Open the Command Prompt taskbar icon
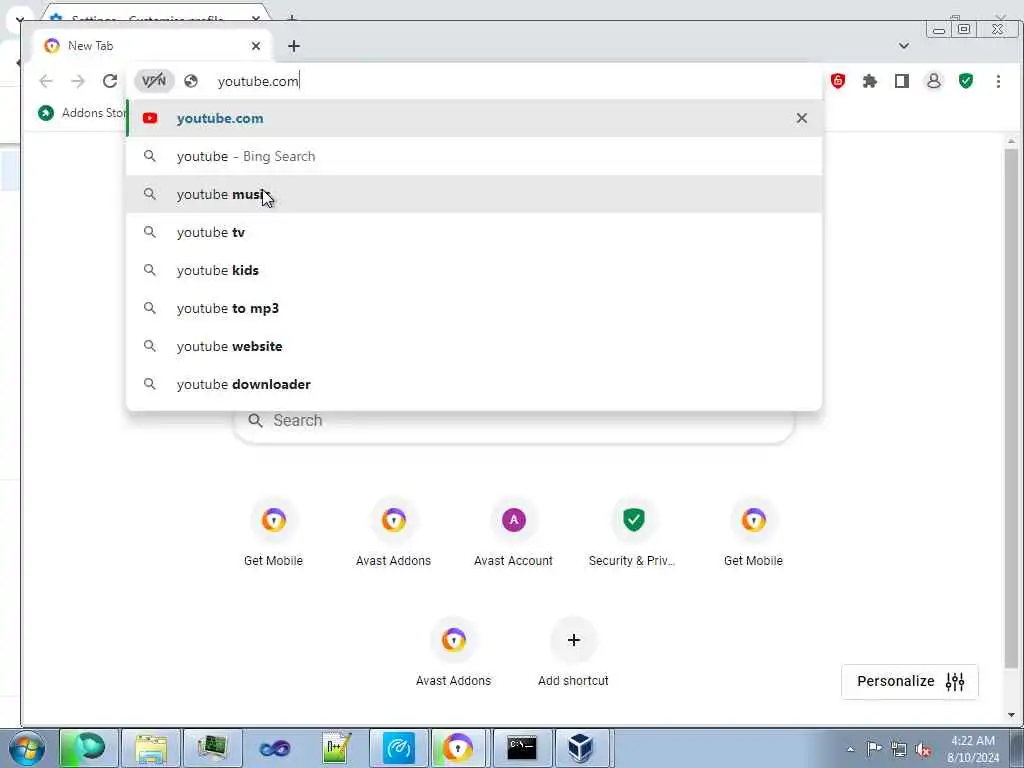Viewport: 1024px width, 768px height. click(x=522, y=748)
